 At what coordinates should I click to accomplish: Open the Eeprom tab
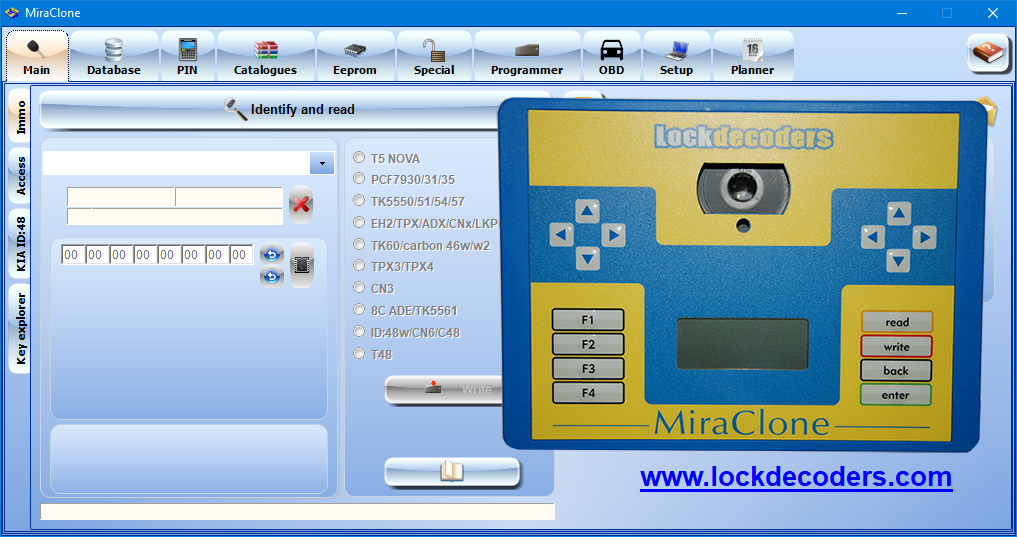tap(355, 56)
